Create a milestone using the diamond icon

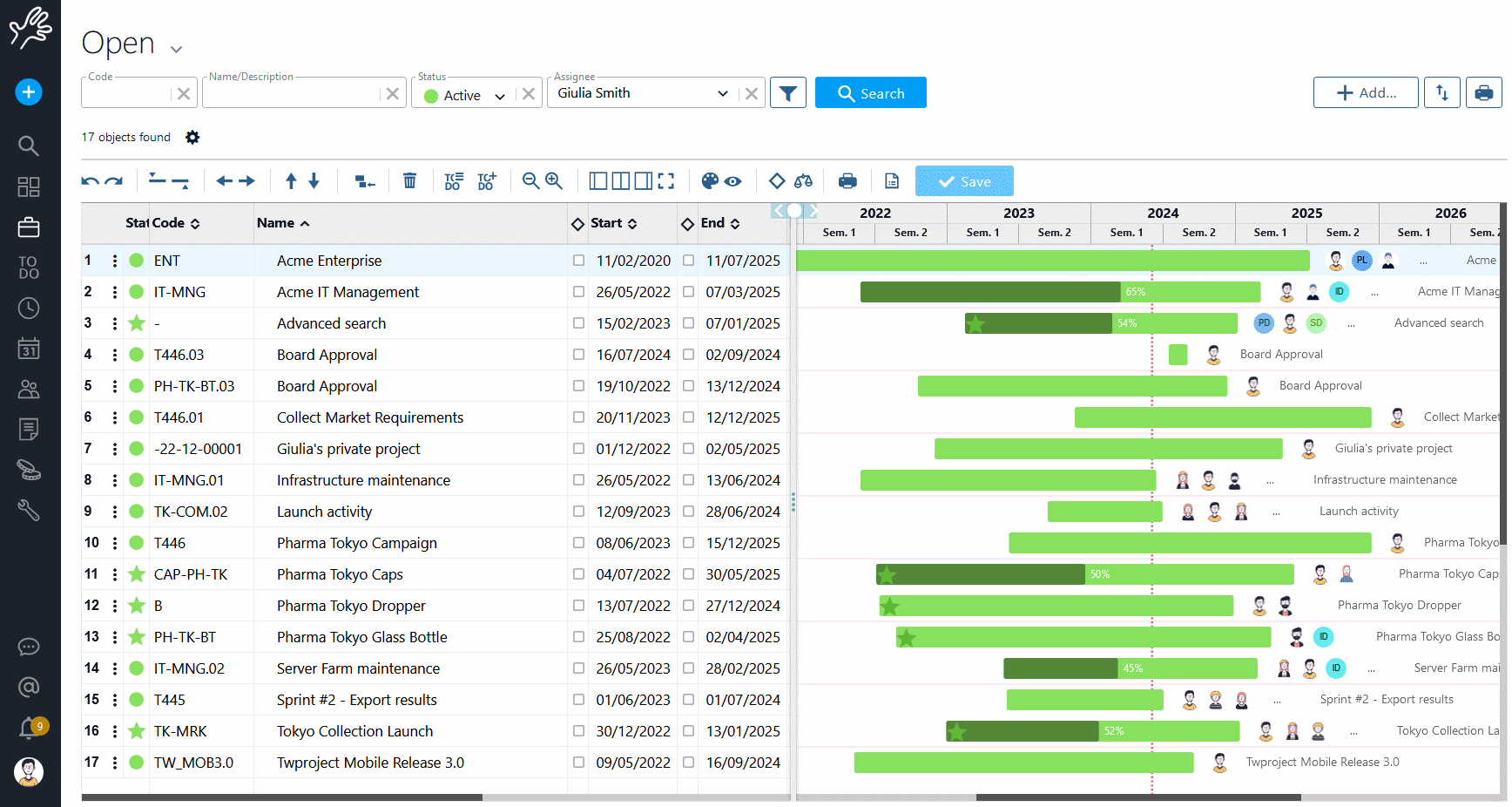click(777, 180)
